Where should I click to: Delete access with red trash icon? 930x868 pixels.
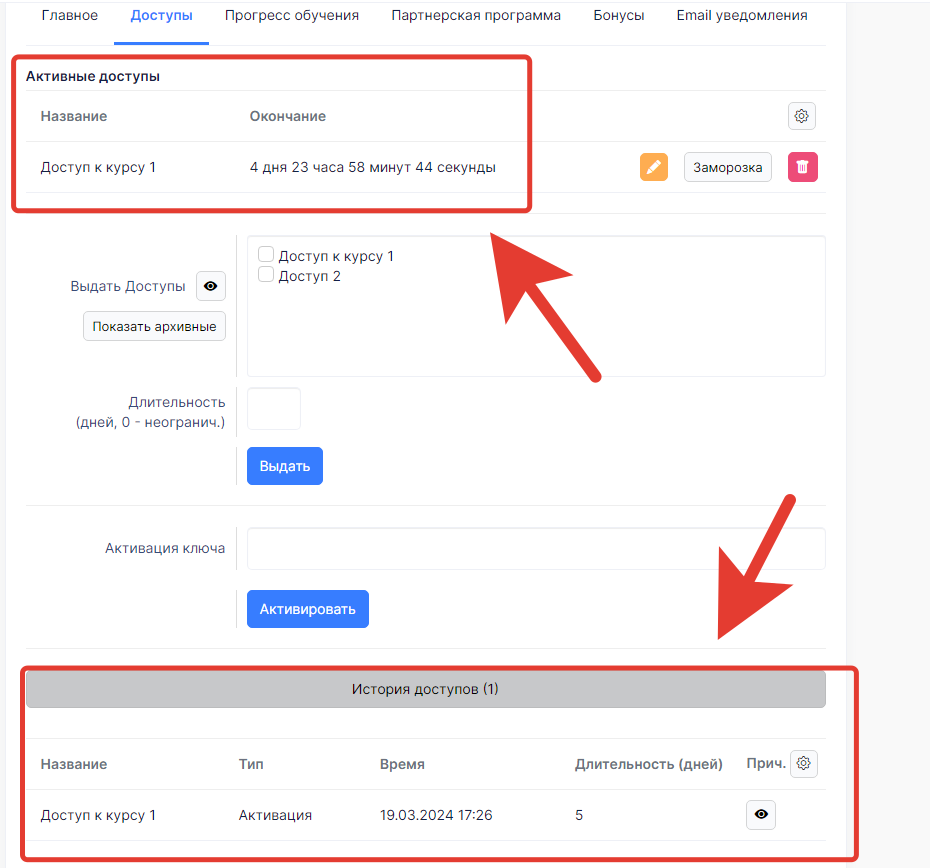tap(802, 167)
